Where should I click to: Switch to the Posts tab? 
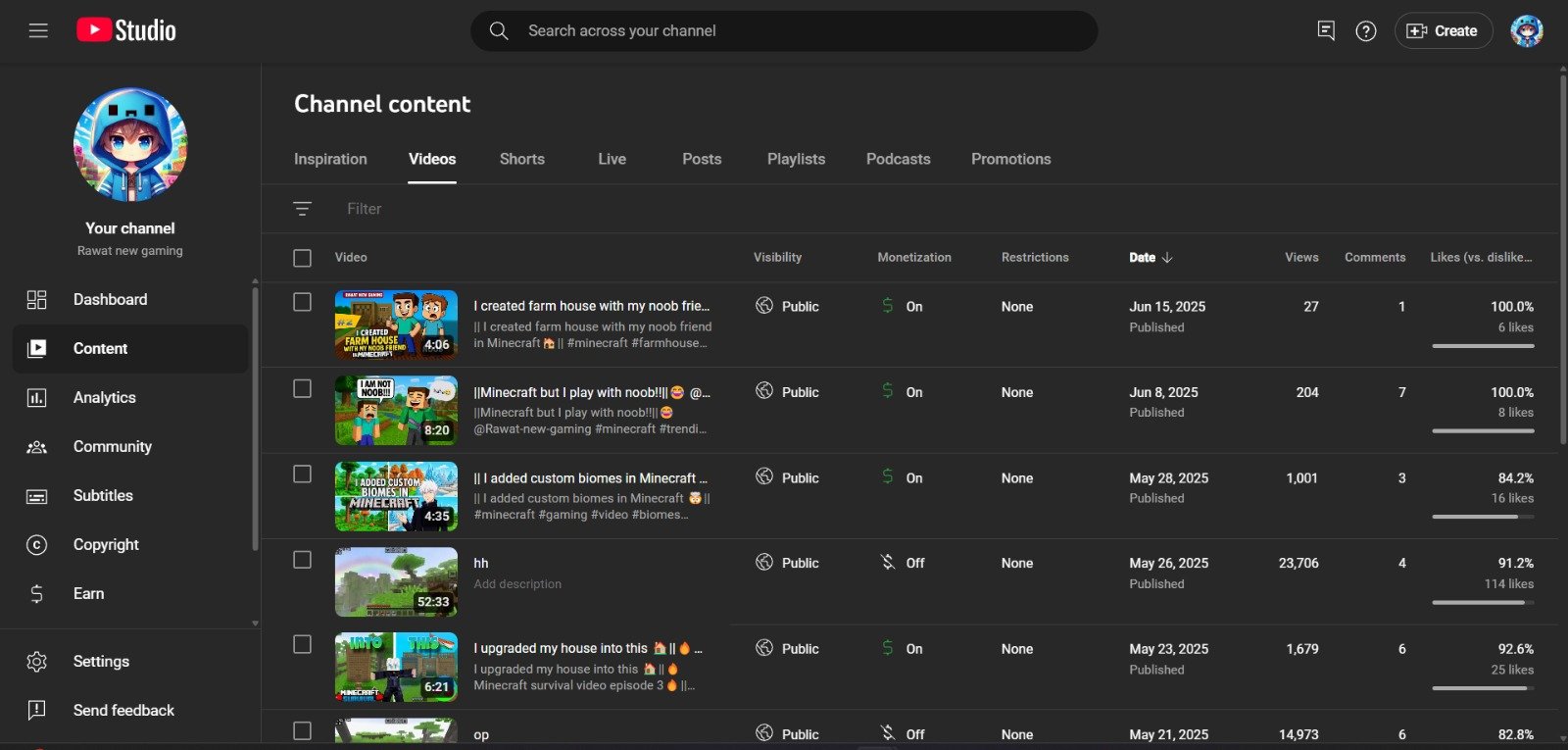[702, 159]
